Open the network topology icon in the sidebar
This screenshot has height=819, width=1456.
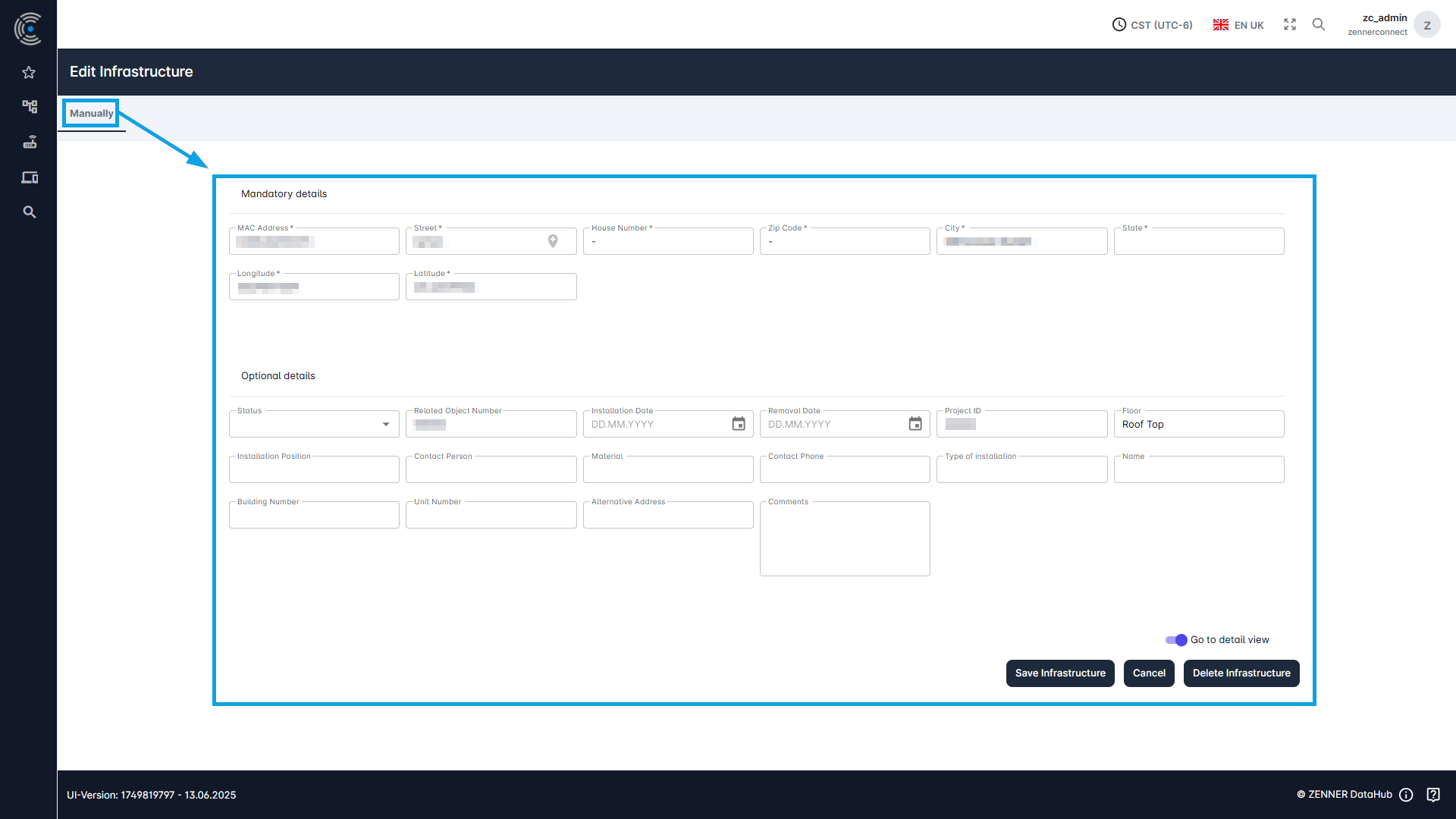tap(29, 107)
